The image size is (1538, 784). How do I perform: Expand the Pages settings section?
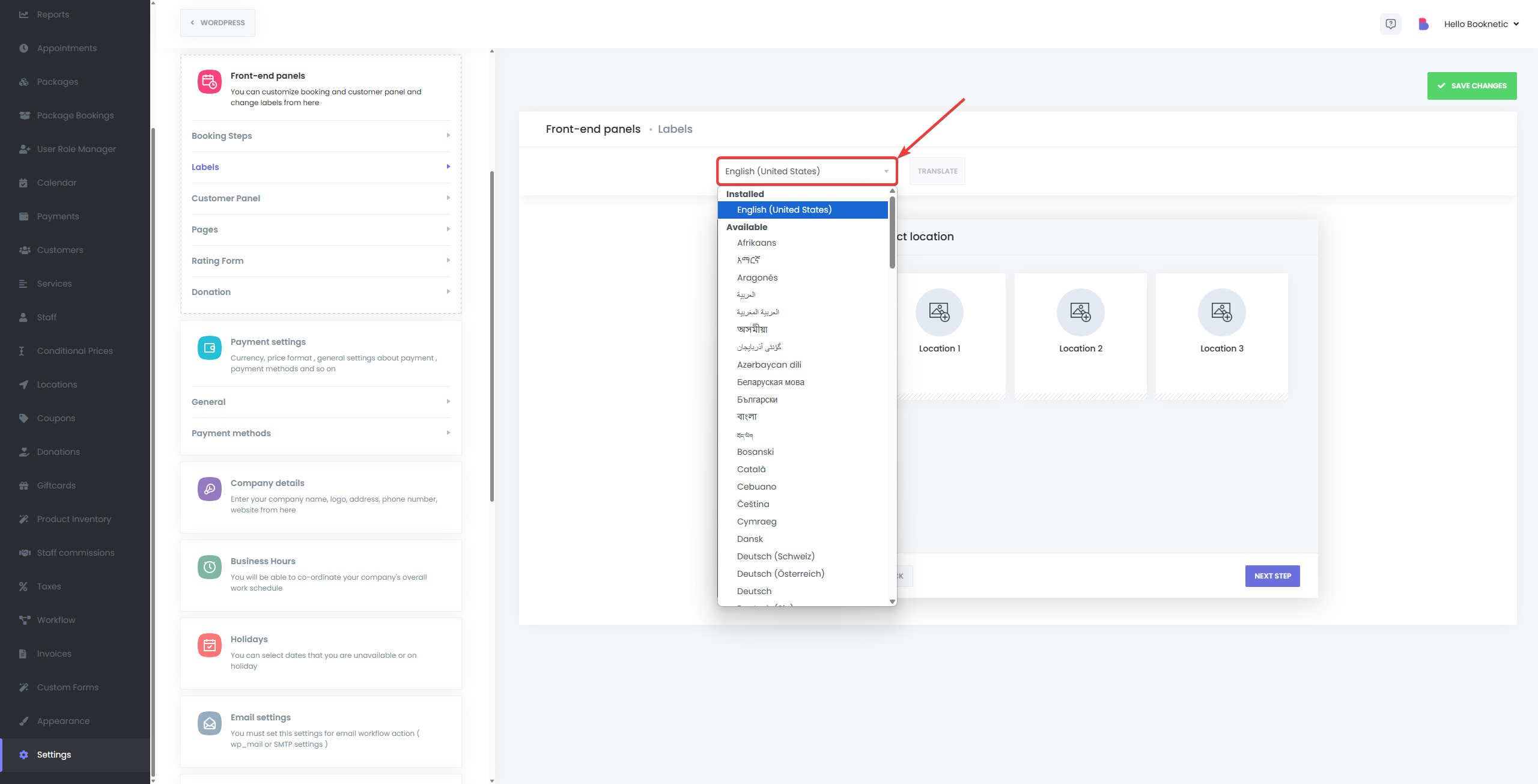[321, 229]
